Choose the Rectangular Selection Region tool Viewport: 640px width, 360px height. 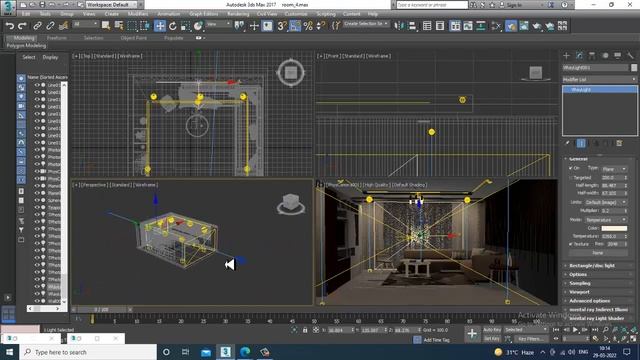click(x=132, y=26)
